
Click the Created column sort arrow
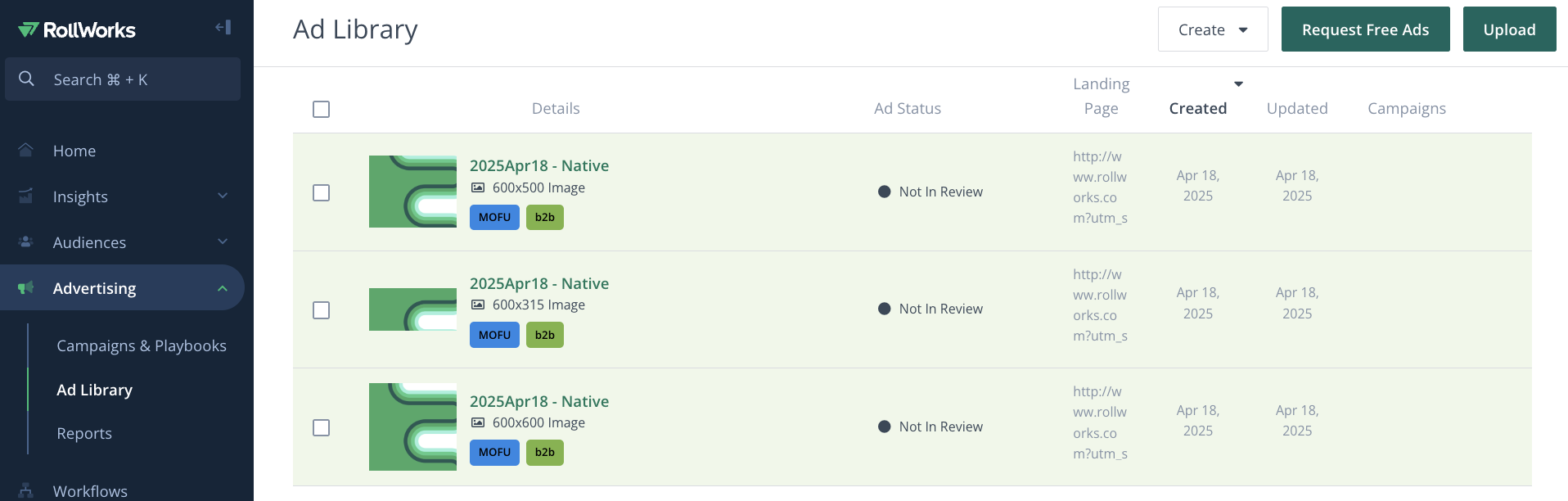coord(1238,83)
